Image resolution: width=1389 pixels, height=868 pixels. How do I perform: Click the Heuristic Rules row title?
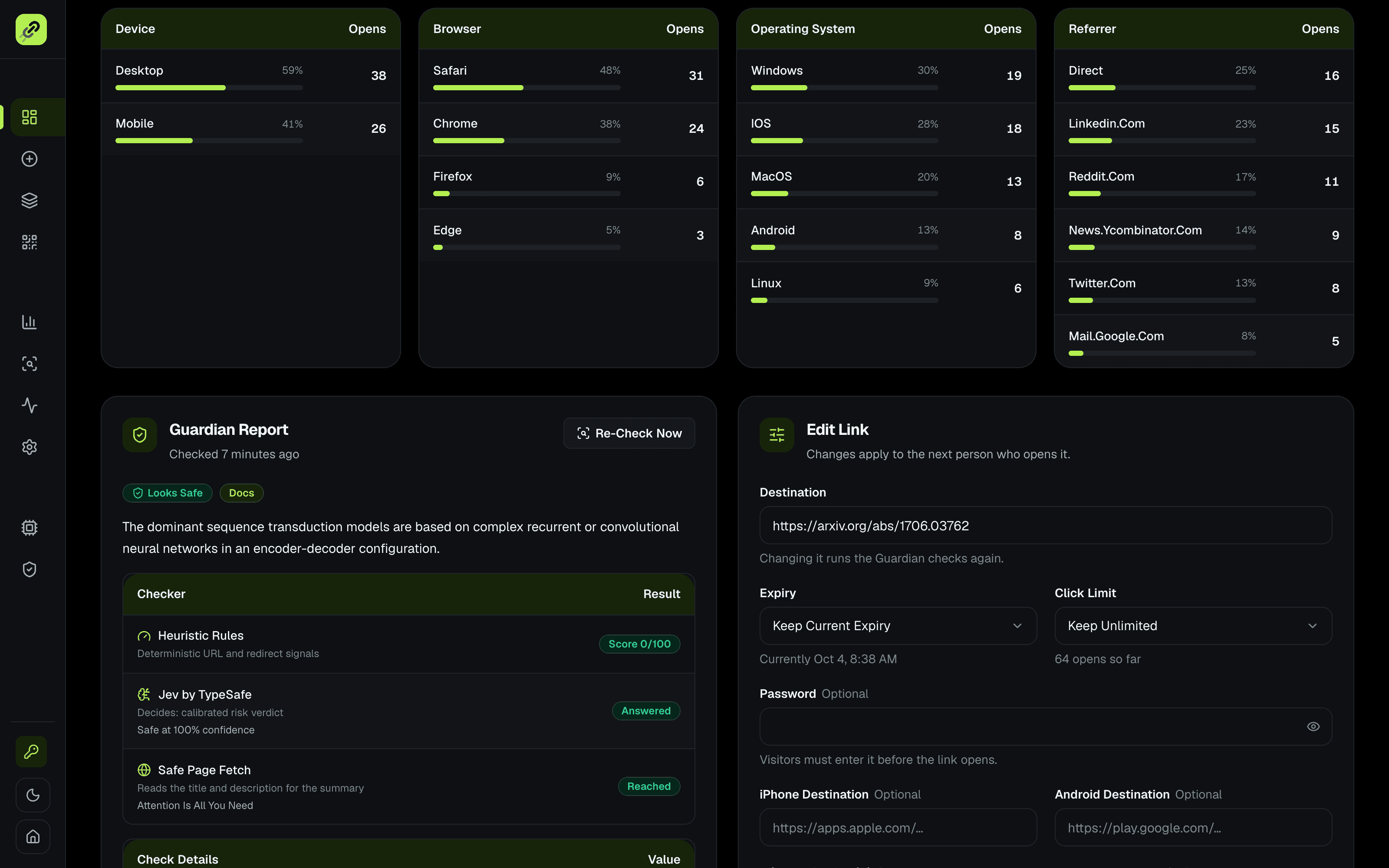point(200,635)
